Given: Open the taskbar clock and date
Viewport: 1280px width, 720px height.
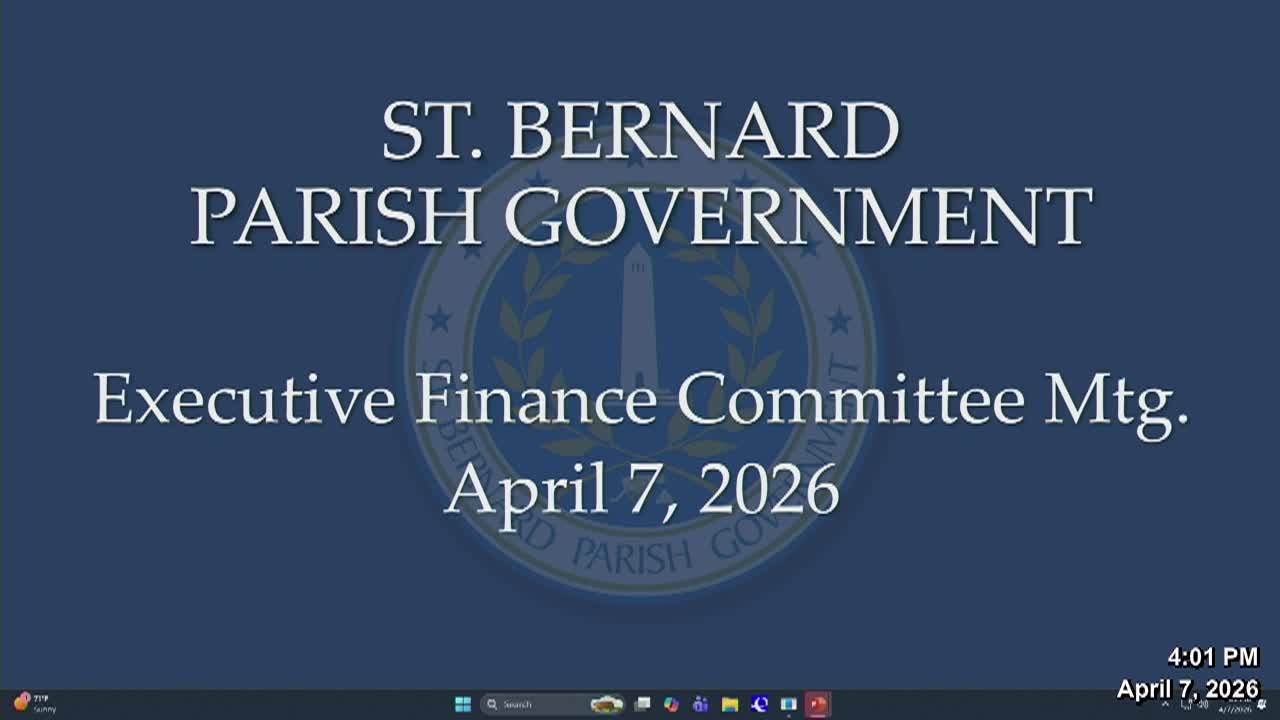Looking at the screenshot, I should pos(1236,705).
